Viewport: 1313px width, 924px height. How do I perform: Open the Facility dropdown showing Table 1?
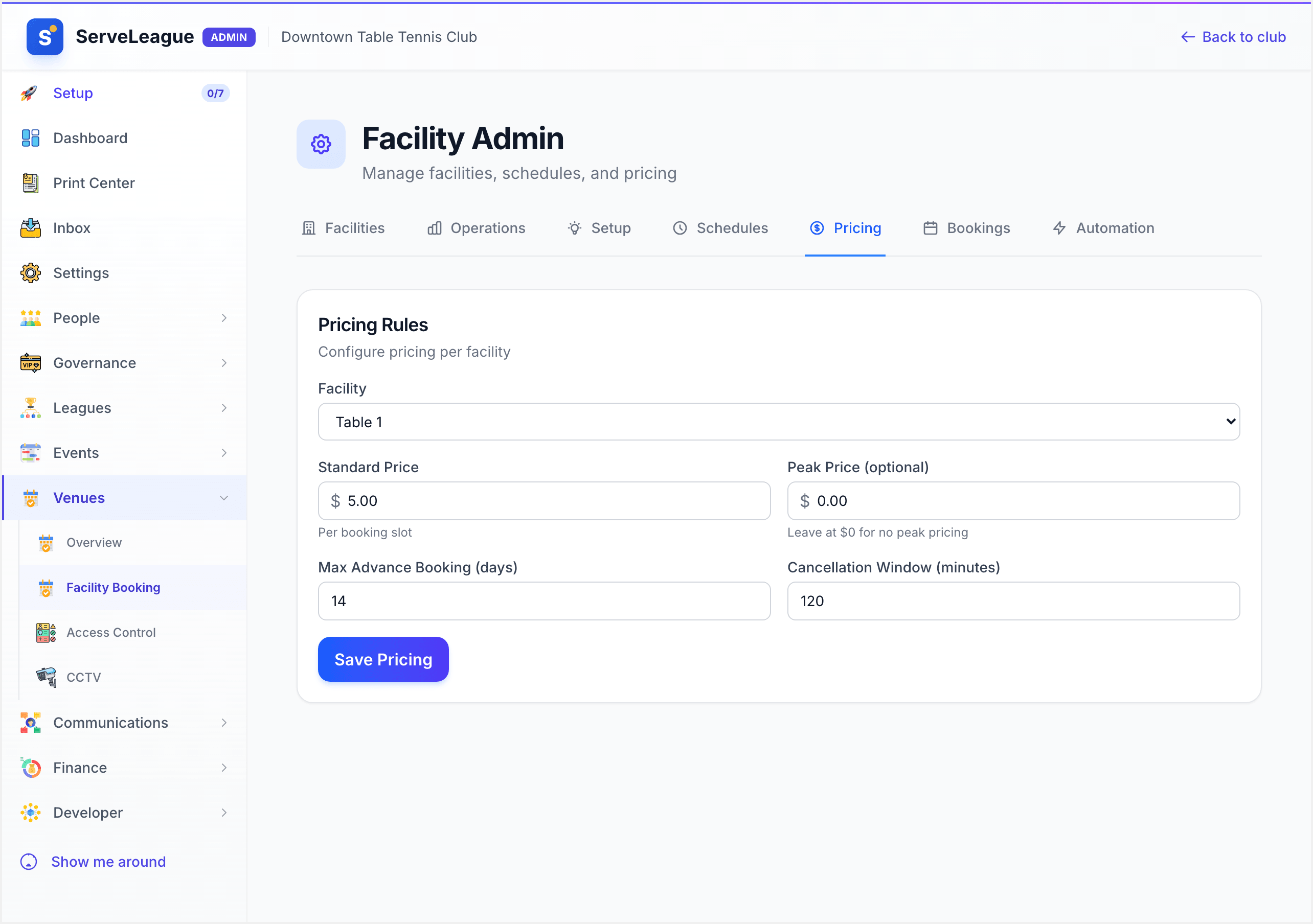[x=779, y=422]
